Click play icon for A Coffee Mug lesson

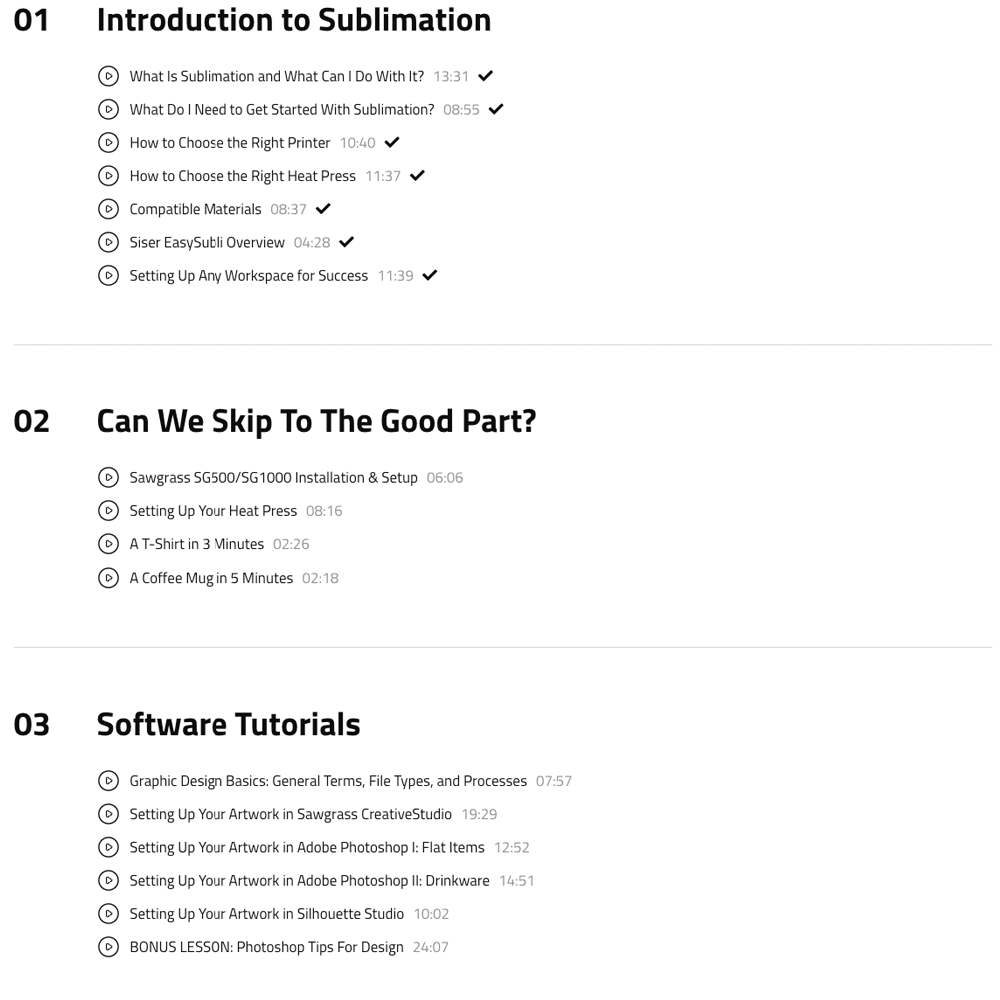point(108,578)
